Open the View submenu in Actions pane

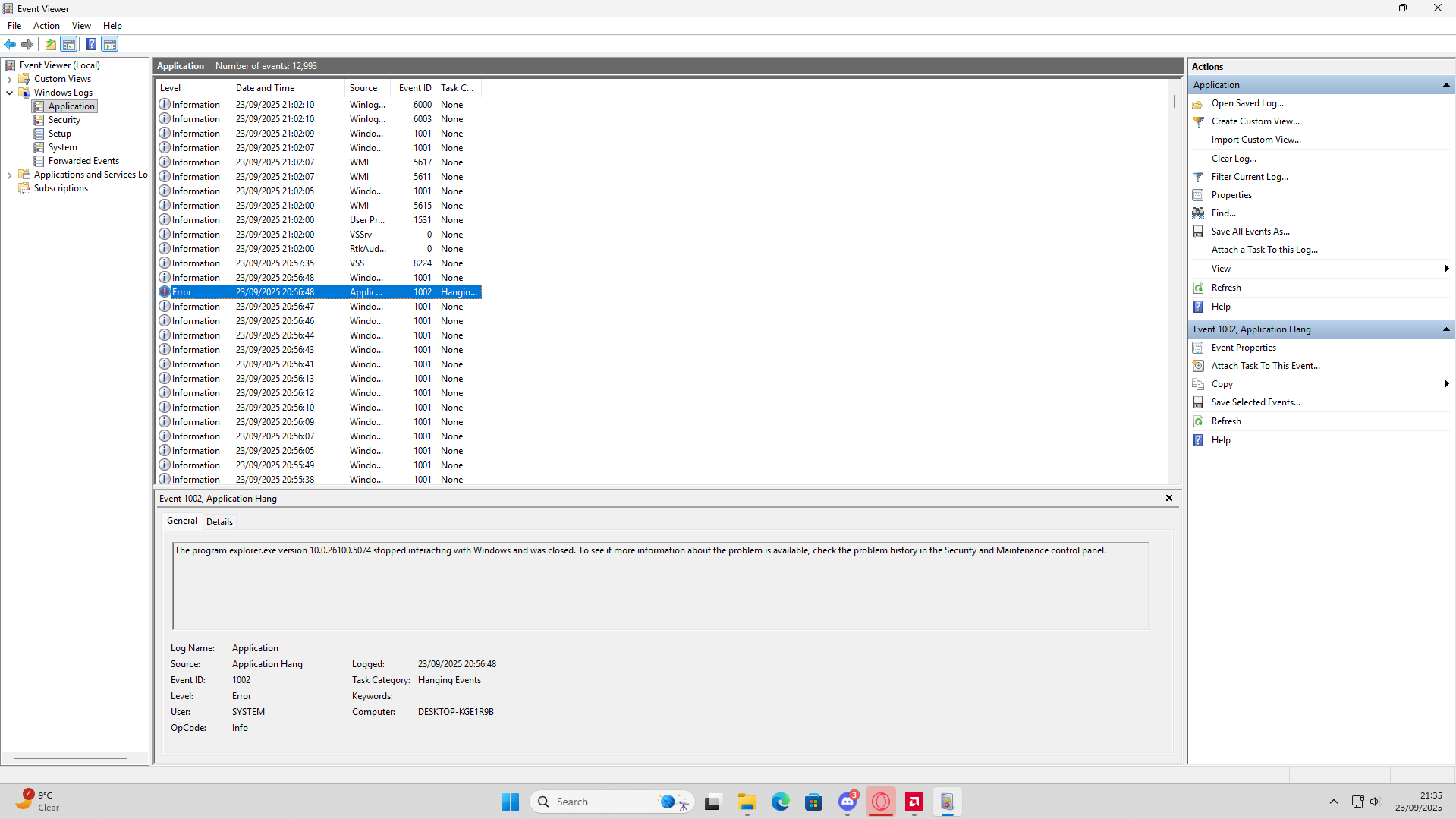(1320, 269)
